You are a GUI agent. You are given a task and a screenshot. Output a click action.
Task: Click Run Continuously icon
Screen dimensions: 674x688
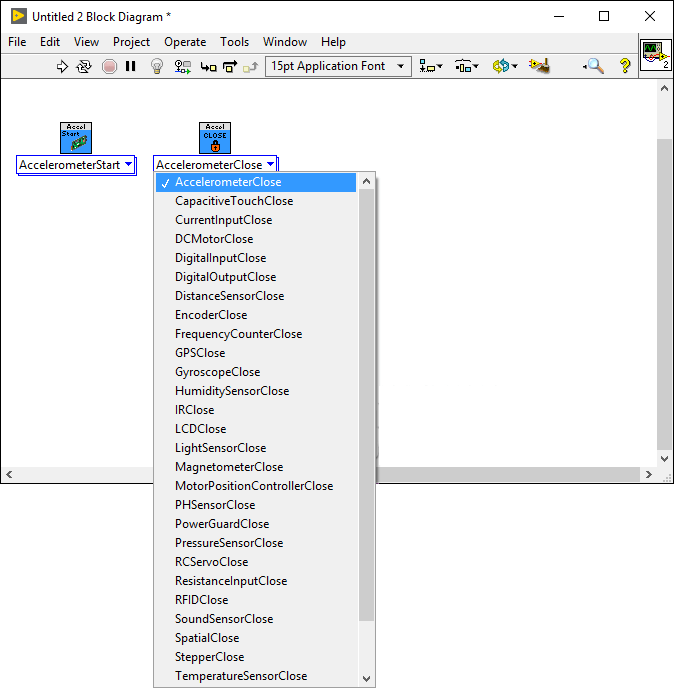[x=84, y=67]
